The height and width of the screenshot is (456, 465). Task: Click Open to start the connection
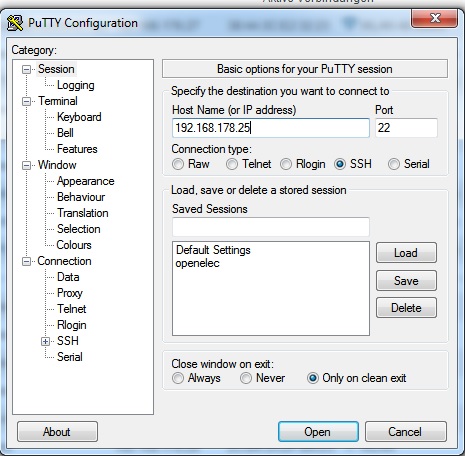click(x=318, y=432)
